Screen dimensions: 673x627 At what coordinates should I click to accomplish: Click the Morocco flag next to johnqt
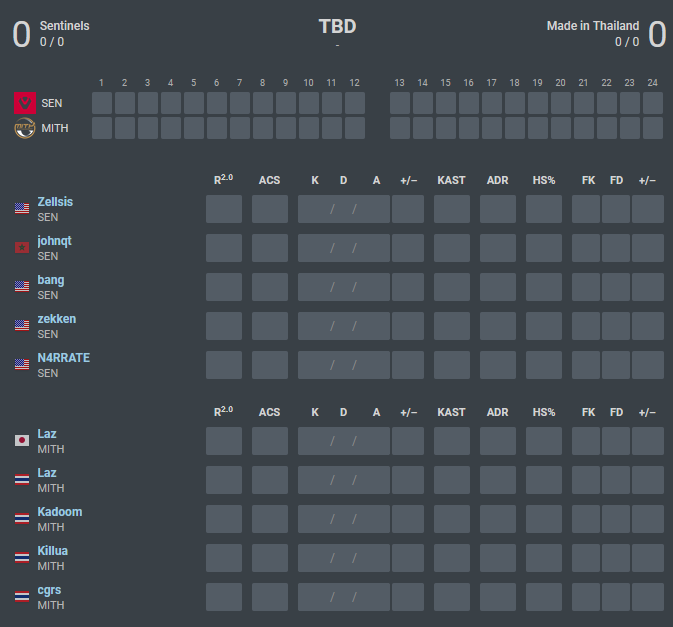(22, 248)
